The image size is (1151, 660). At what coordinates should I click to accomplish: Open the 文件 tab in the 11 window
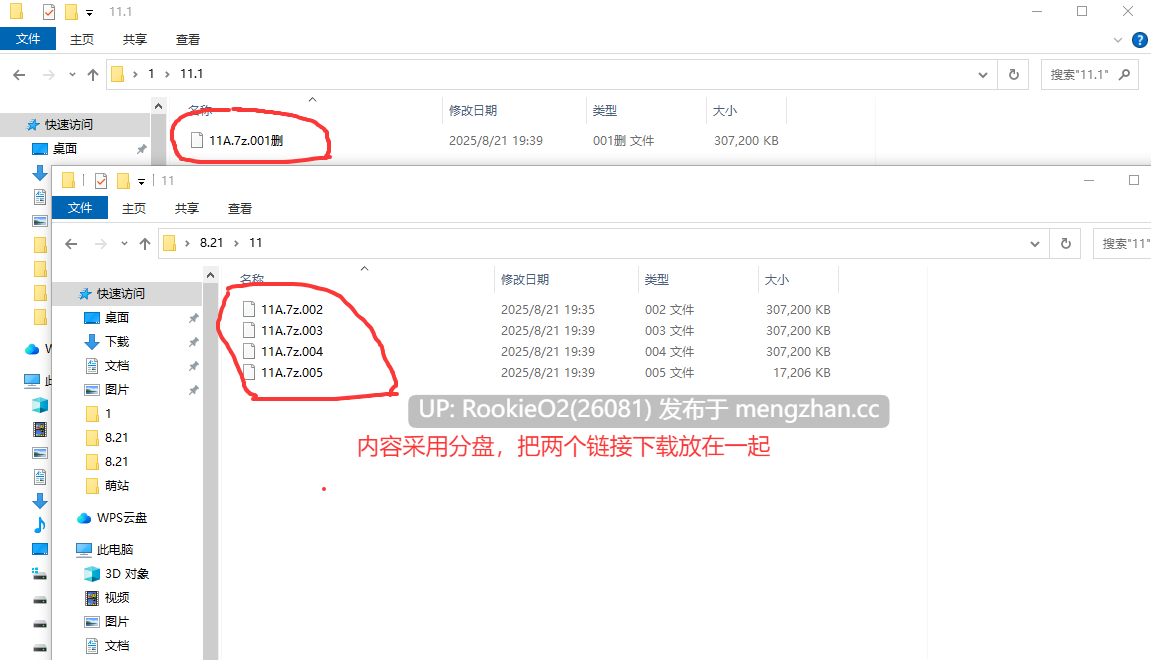pyautogui.click(x=80, y=208)
